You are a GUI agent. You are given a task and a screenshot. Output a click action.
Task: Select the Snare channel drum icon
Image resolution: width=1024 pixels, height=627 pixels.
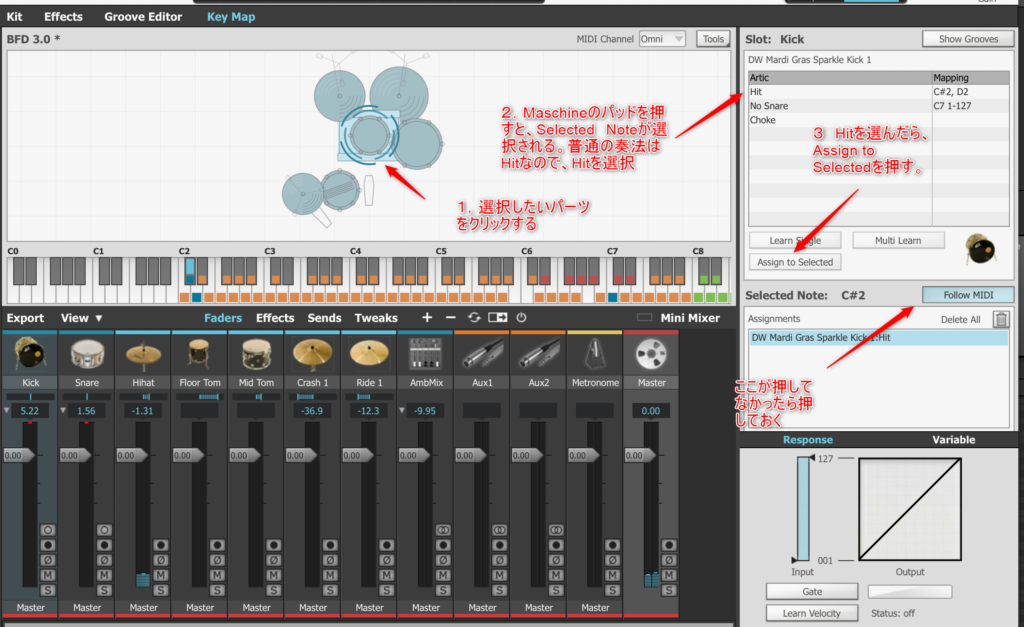87,353
